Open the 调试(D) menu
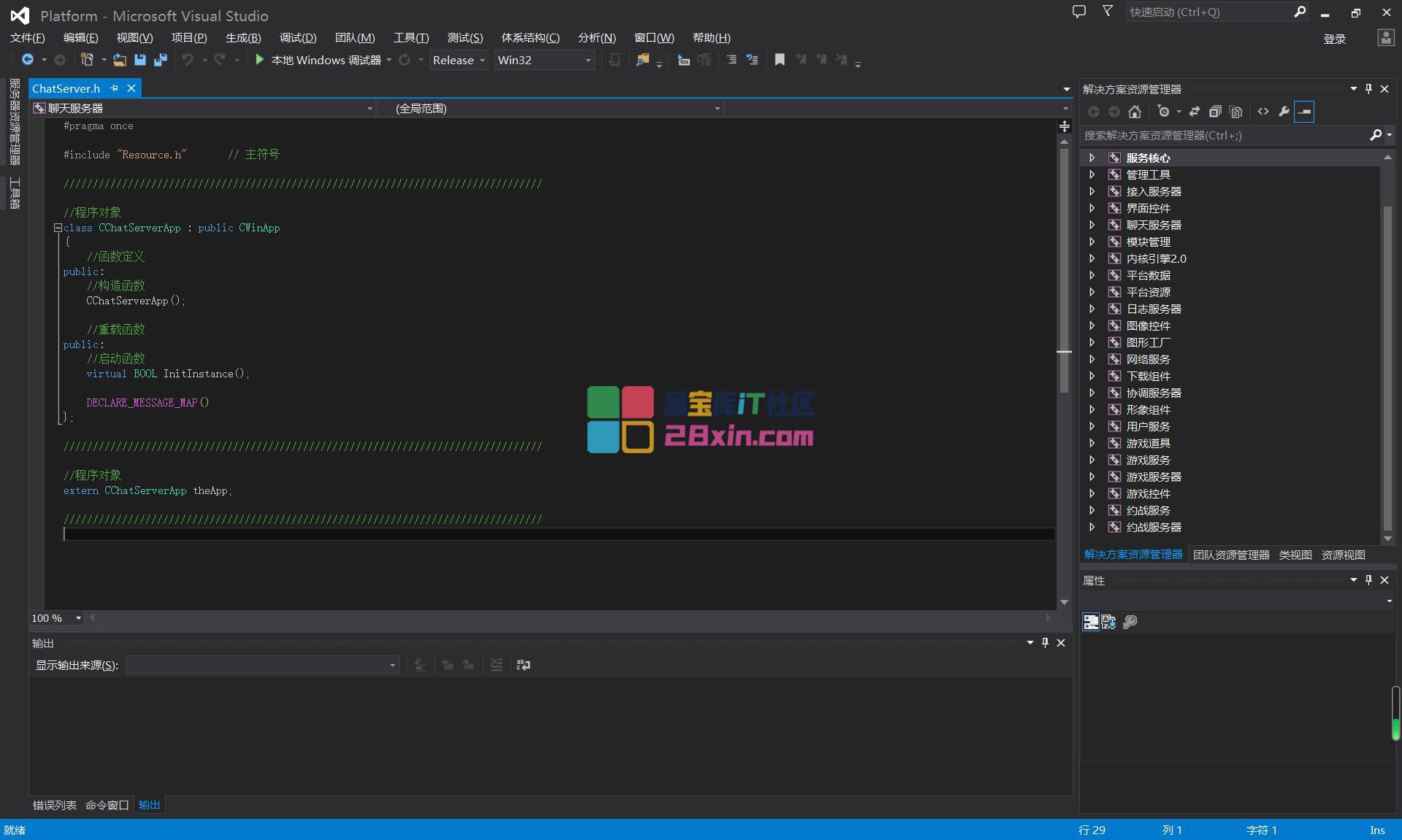The image size is (1402, 840). point(298,38)
